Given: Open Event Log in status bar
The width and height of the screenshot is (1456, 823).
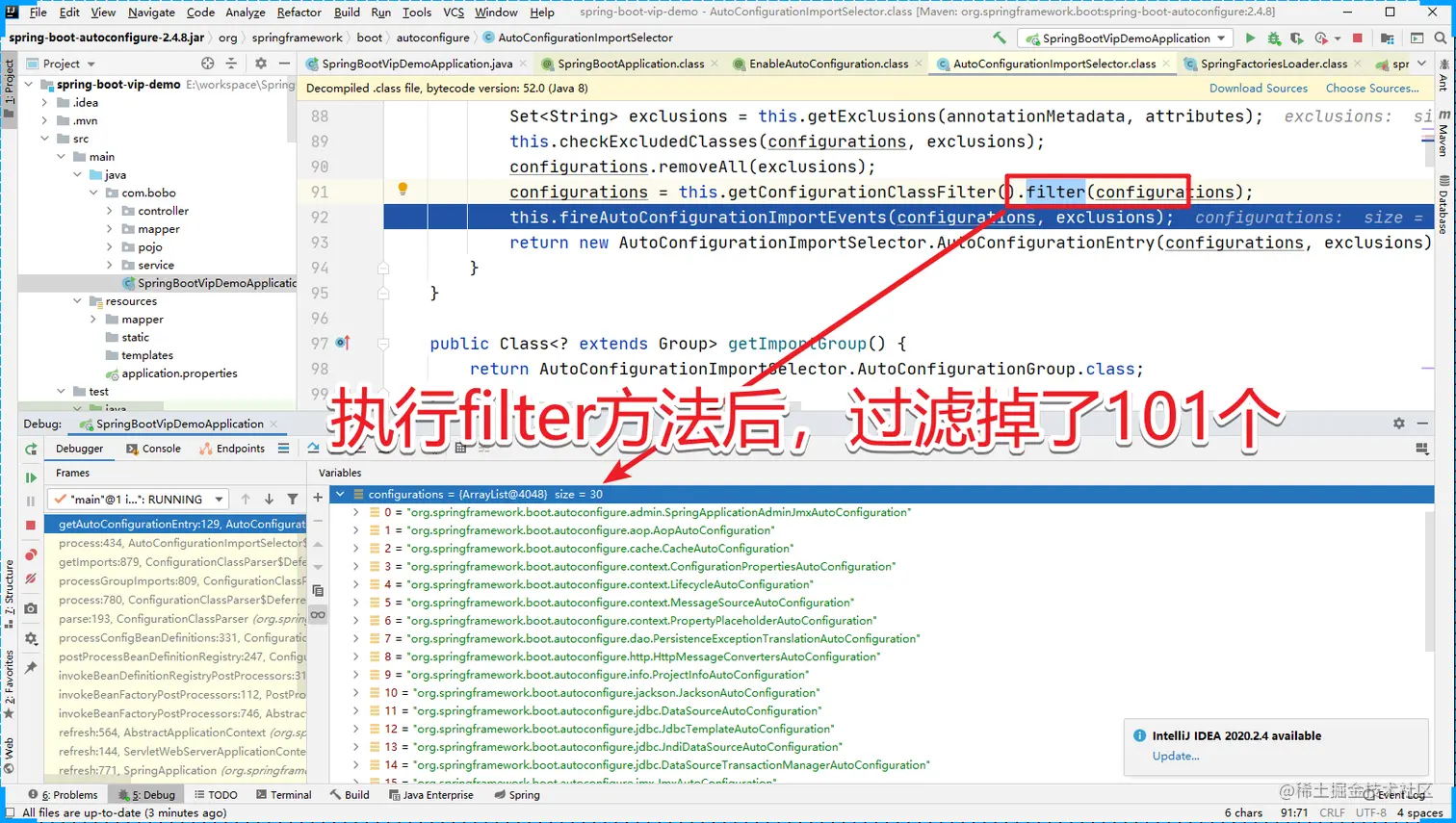Looking at the screenshot, I should point(1394,795).
